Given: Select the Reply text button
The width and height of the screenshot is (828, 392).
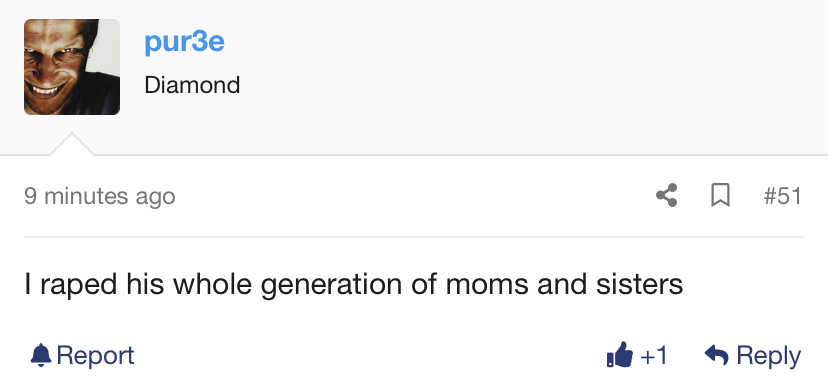Looking at the screenshot, I should [768, 356].
